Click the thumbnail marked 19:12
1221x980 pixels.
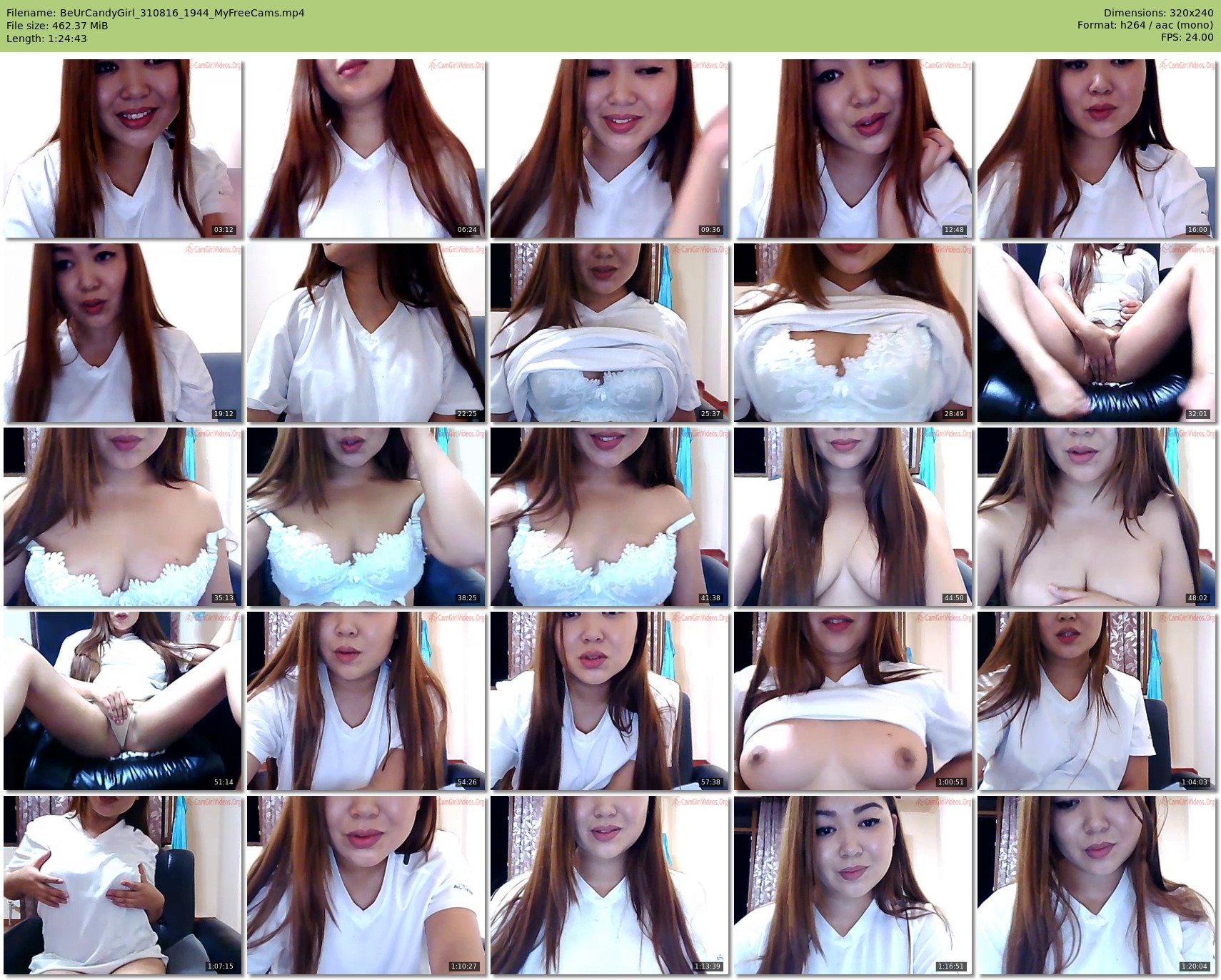coord(123,333)
